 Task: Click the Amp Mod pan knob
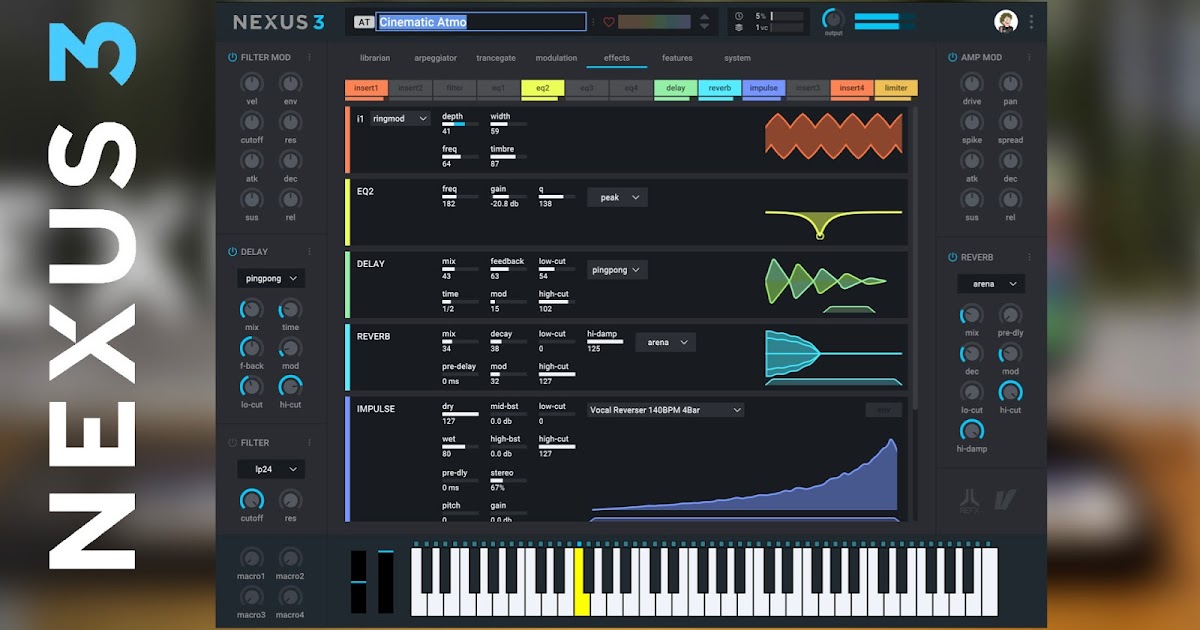(x=1010, y=84)
